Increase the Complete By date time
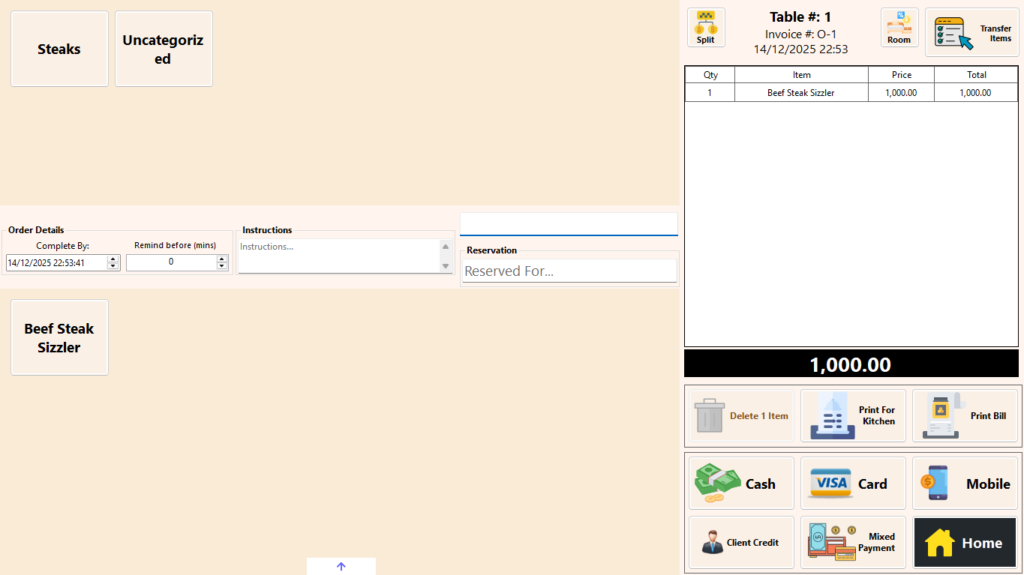 click(x=113, y=259)
